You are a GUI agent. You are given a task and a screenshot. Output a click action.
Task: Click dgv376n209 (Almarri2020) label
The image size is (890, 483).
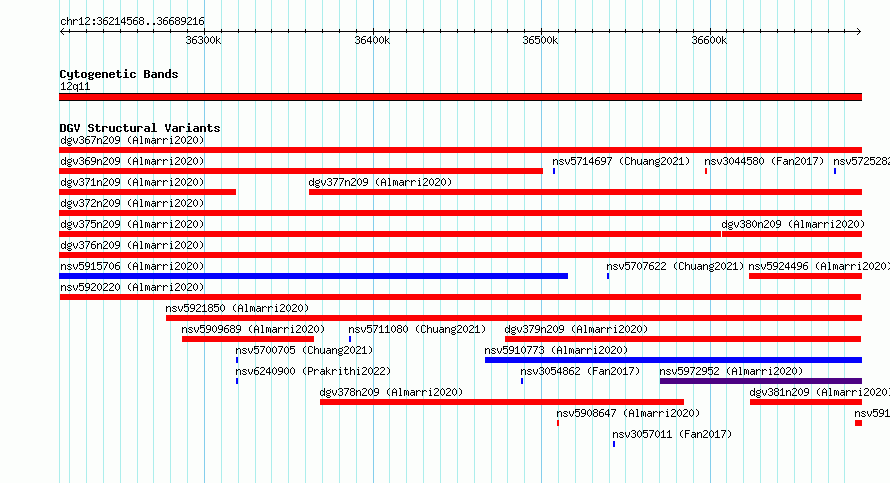click(x=132, y=245)
